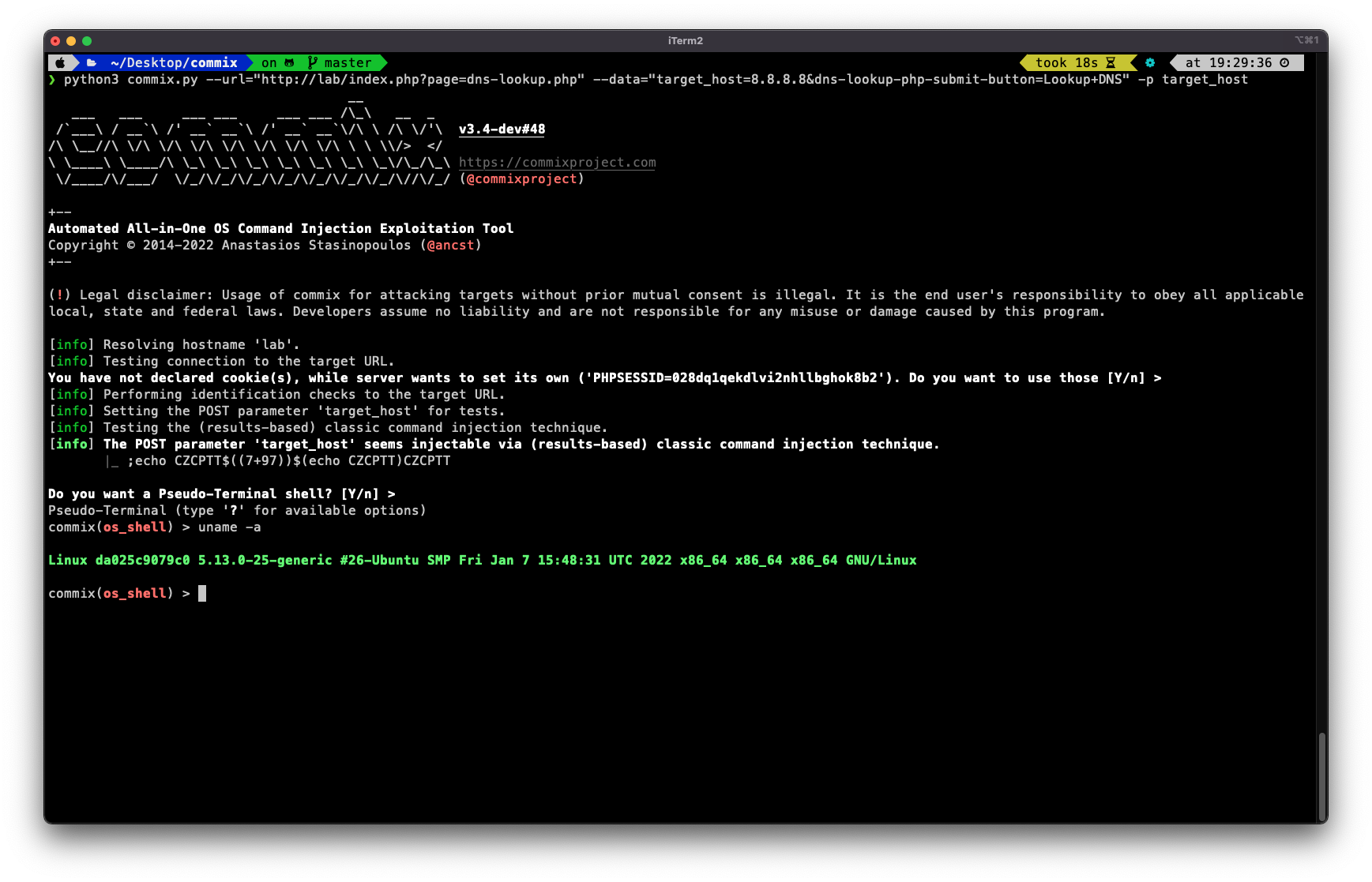
Task: Click the iTerm2 title in the title bar
Action: coord(685,41)
